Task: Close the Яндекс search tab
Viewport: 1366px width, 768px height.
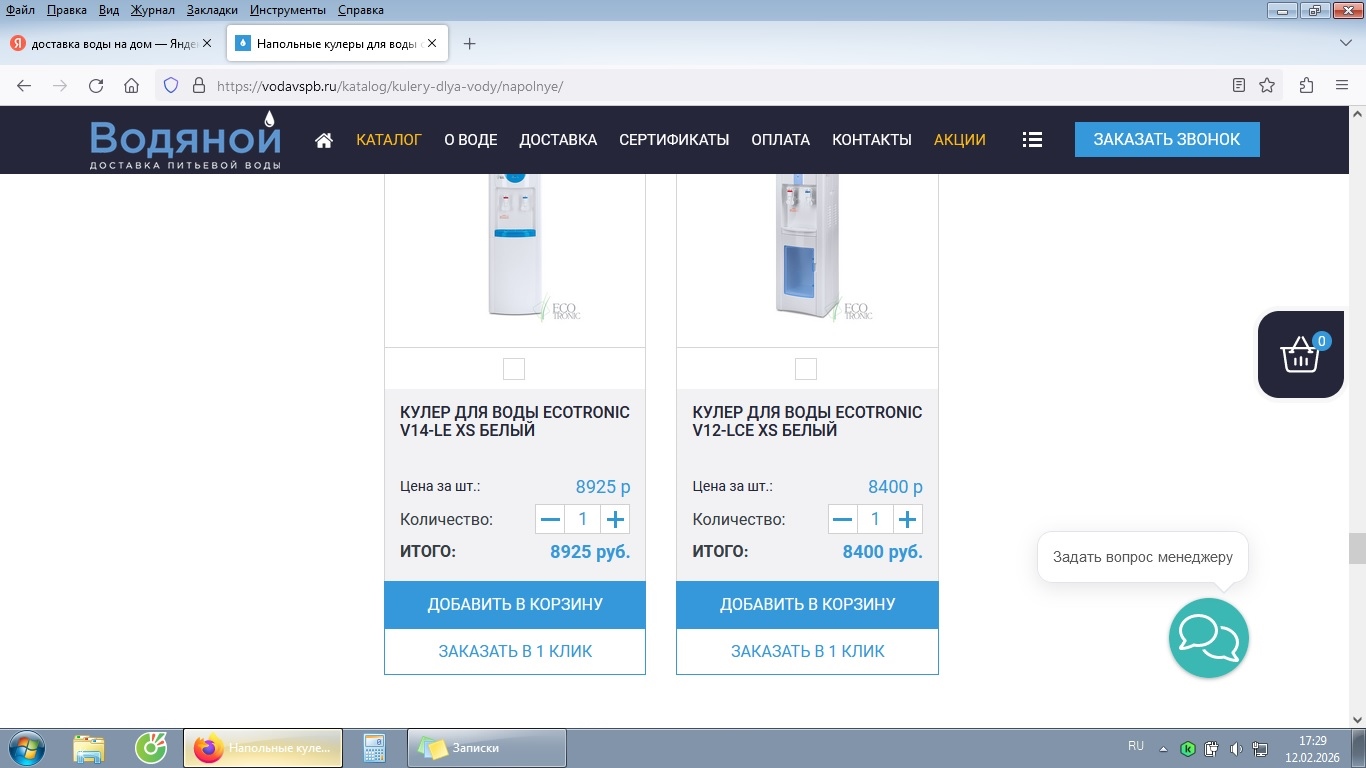Action: 207,44
